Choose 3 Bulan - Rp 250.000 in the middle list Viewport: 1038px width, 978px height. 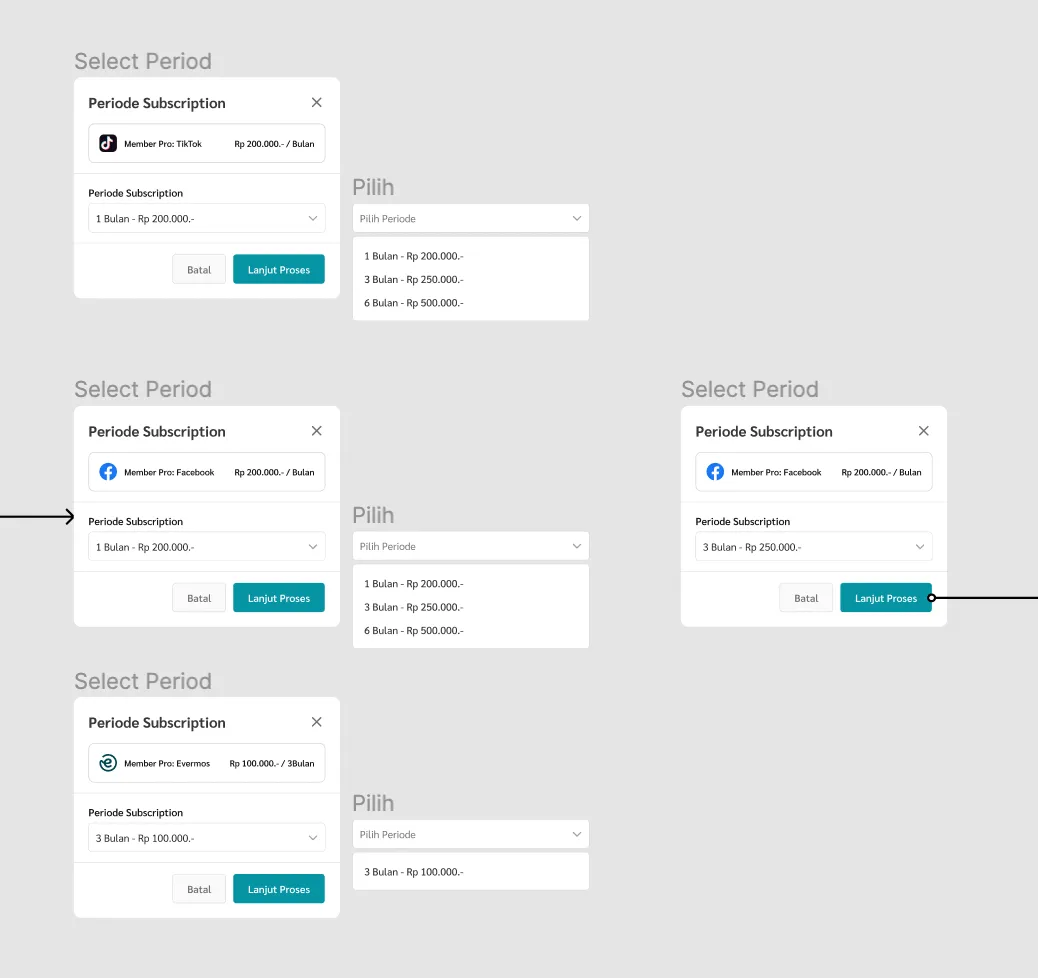[414, 607]
